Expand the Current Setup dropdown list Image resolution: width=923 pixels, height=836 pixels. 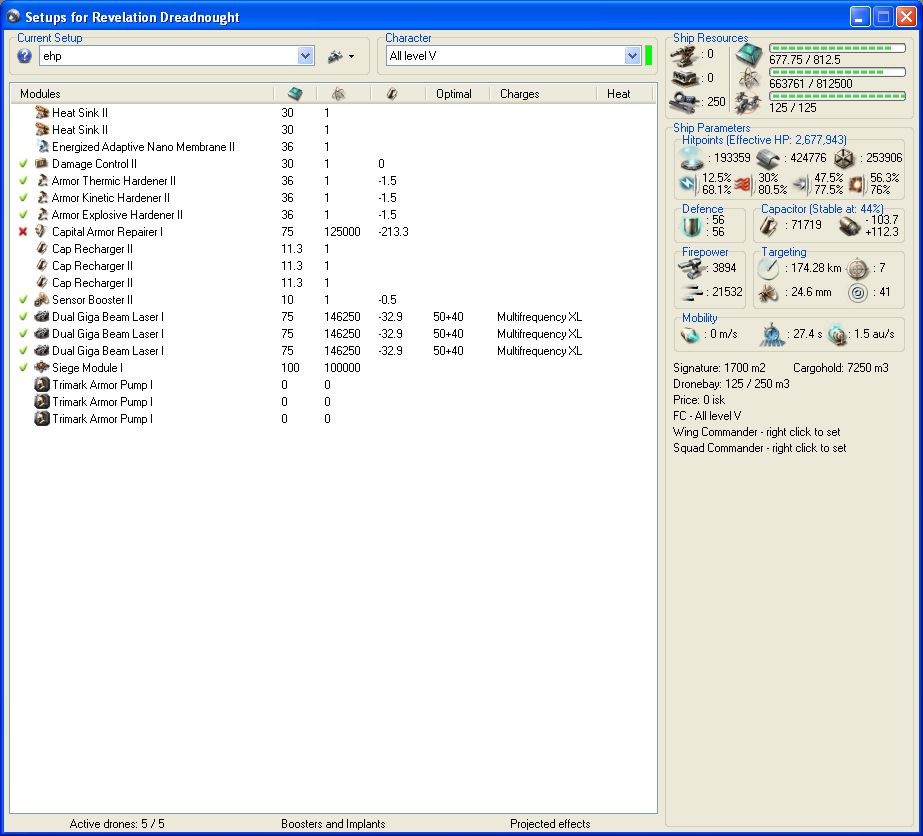coord(306,57)
